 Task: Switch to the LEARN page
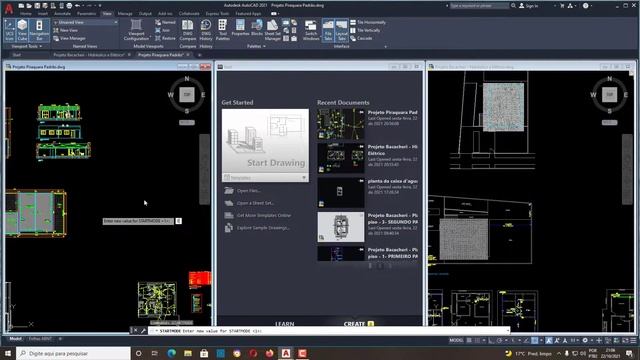pyautogui.click(x=284, y=324)
